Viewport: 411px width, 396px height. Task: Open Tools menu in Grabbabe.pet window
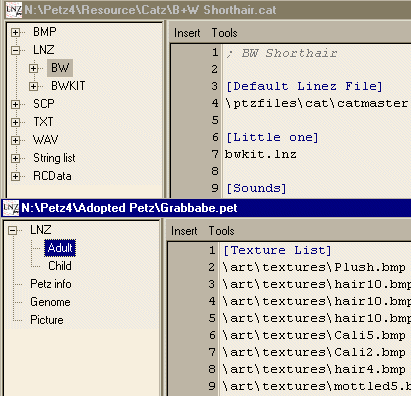coord(221,231)
